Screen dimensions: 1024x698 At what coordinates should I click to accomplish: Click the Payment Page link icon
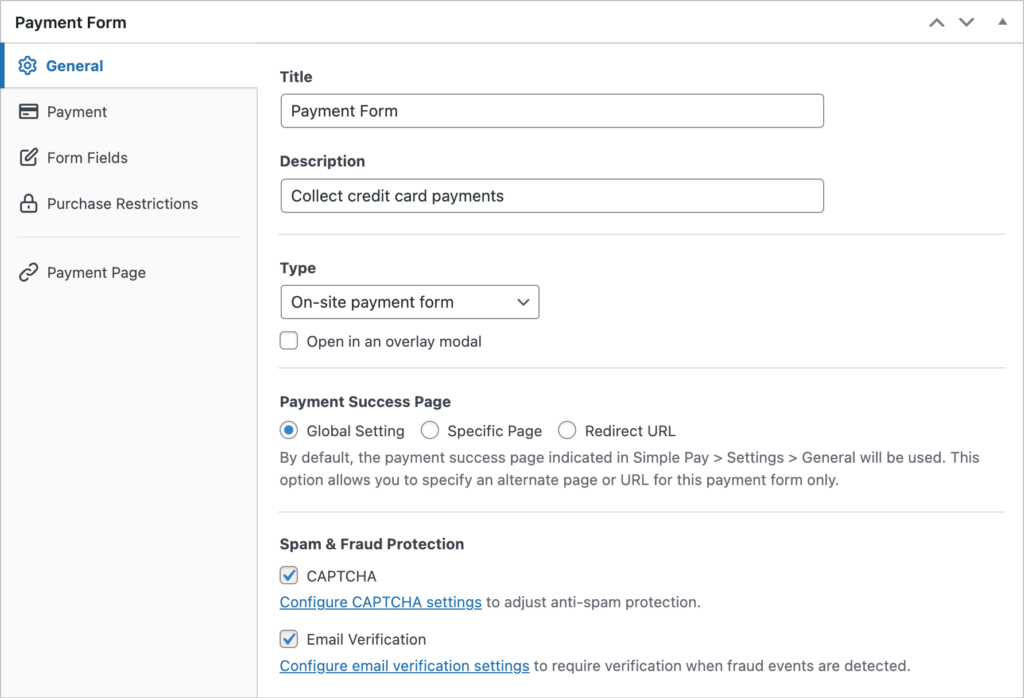coord(29,272)
